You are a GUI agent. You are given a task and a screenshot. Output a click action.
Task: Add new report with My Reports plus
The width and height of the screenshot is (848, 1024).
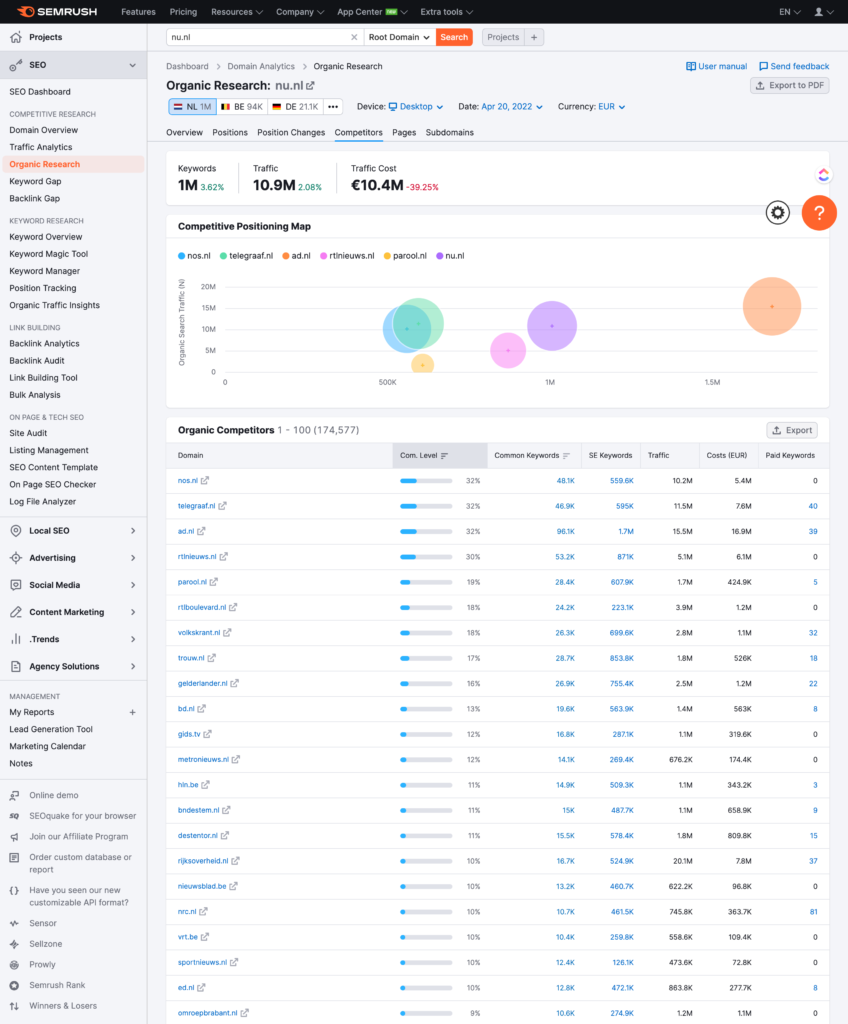click(133, 712)
